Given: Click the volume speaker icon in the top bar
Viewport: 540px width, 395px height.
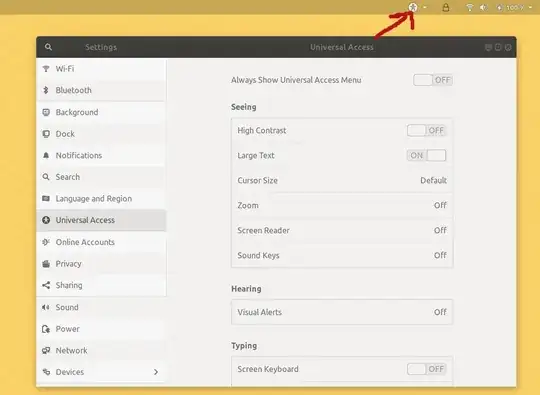Looking at the screenshot, I should (x=484, y=8).
